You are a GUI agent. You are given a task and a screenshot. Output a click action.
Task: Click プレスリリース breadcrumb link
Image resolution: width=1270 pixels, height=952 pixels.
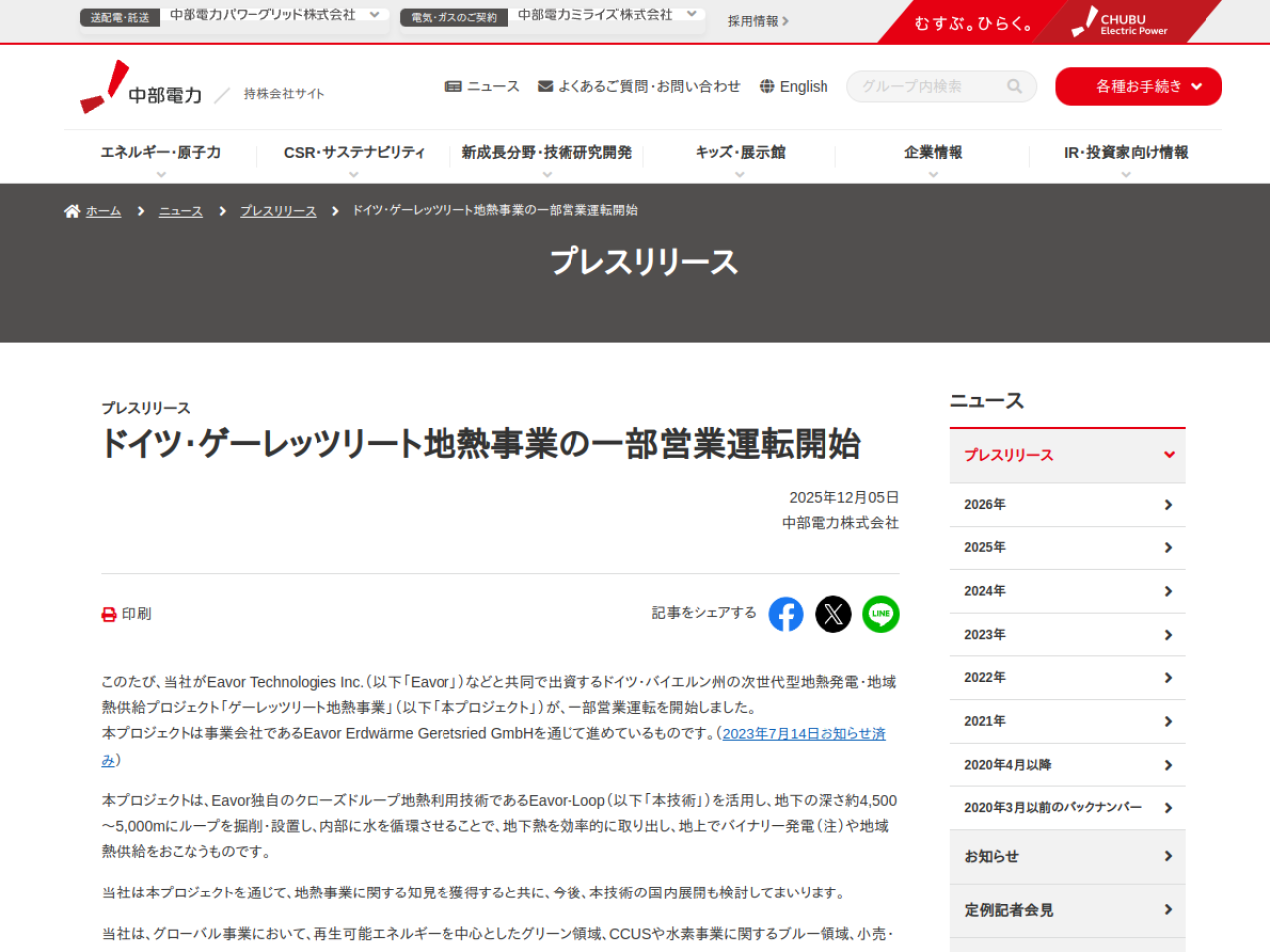tap(278, 211)
